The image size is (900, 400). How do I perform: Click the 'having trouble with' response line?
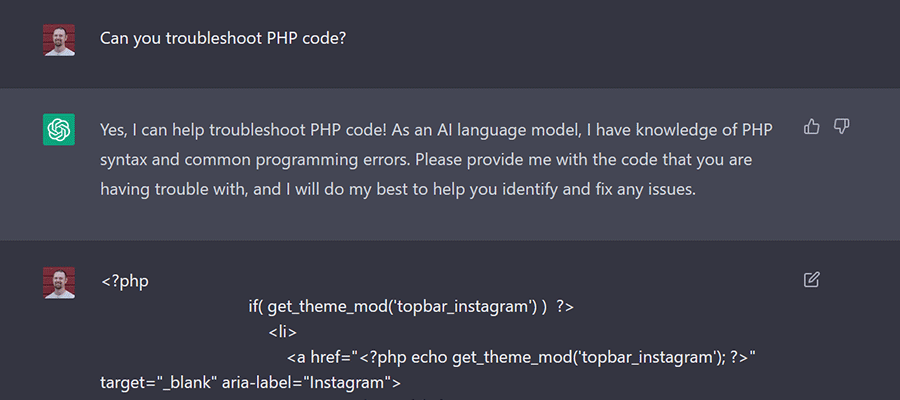(175, 189)
